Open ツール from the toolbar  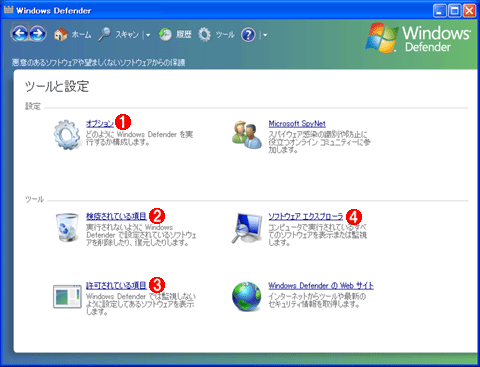point(225,35)
